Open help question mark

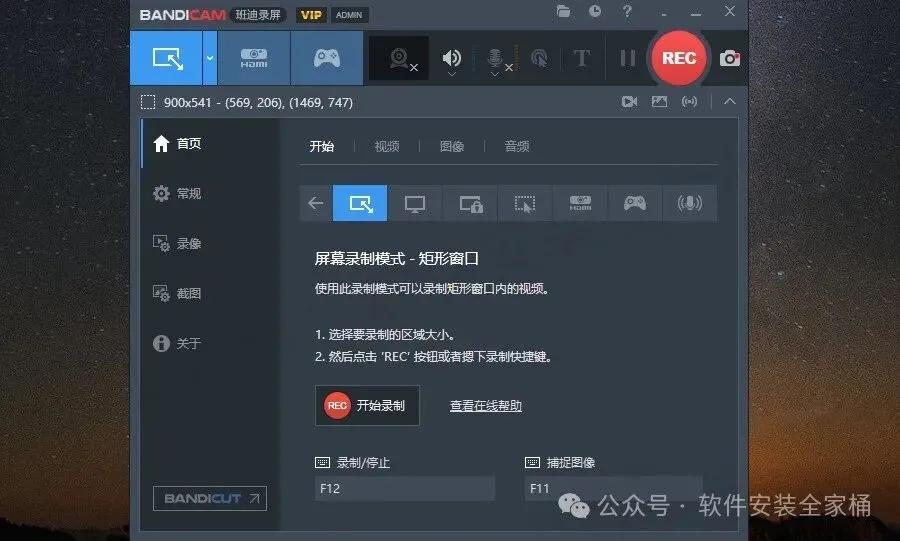click(x=627, y=11)
